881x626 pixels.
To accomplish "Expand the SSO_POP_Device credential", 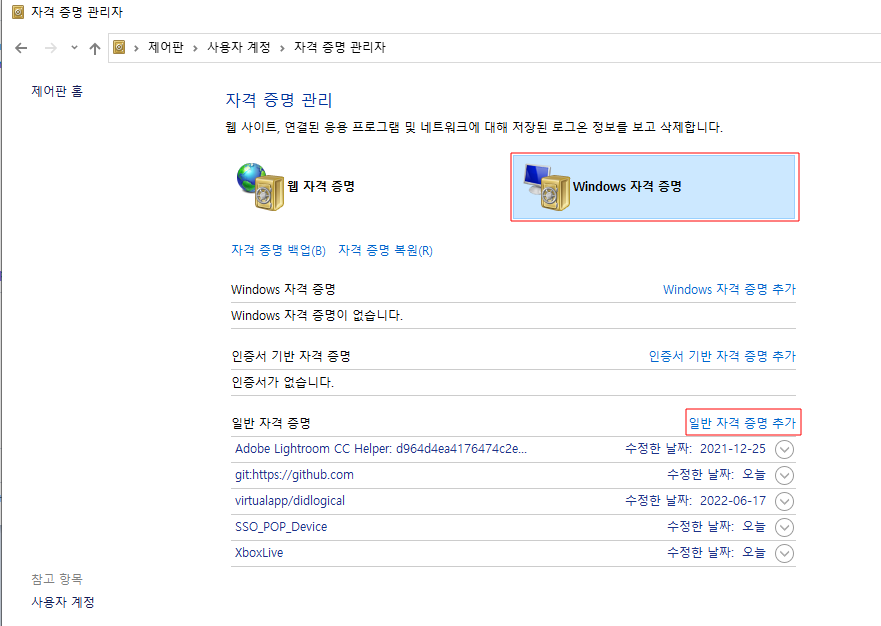I will (785, 527).
